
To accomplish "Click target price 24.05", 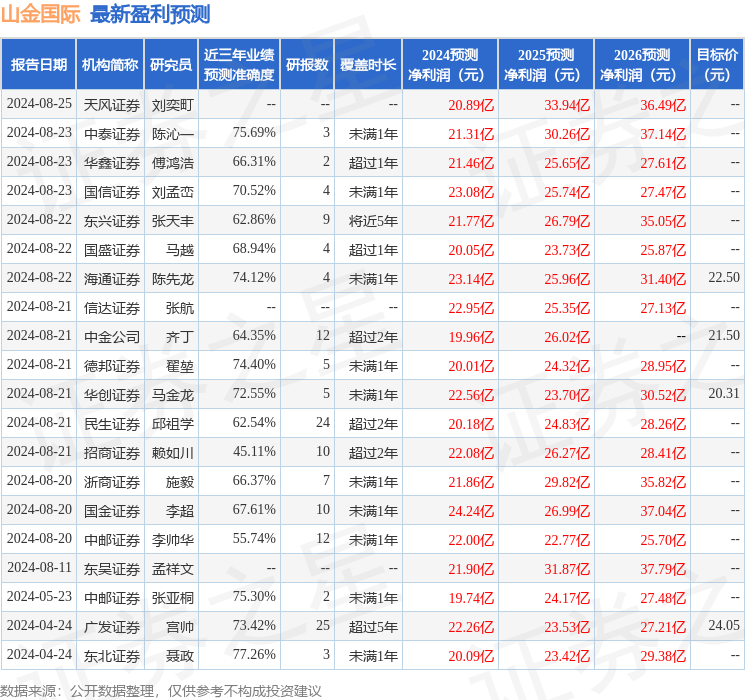I will (x=724, y=625).
